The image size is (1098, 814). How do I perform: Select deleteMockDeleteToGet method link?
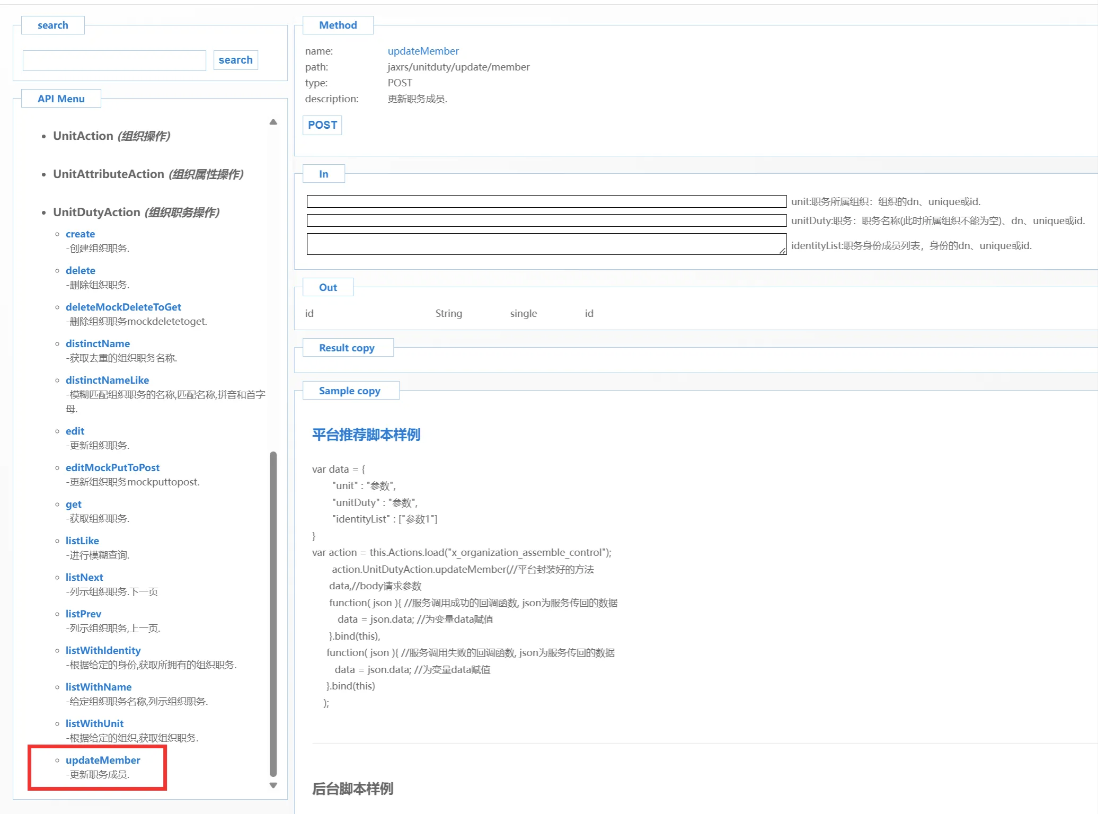click(123, 307)
